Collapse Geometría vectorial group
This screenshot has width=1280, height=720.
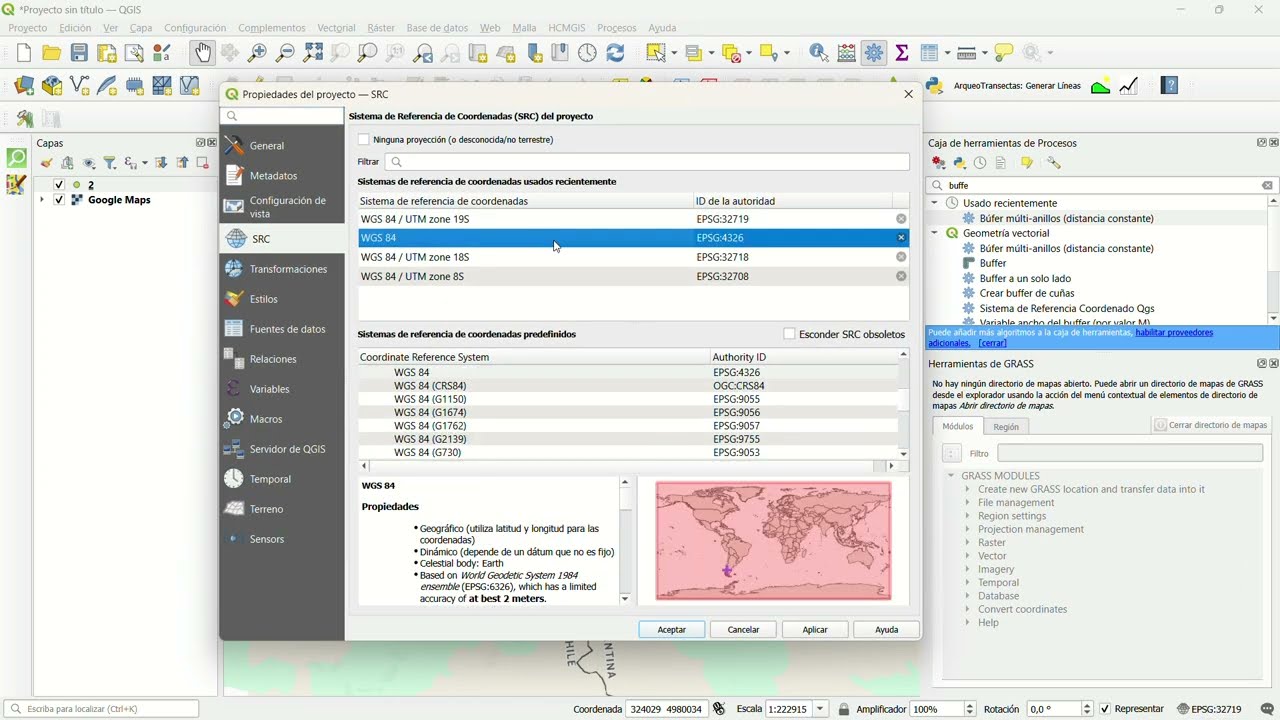click(x=935, y=233)
